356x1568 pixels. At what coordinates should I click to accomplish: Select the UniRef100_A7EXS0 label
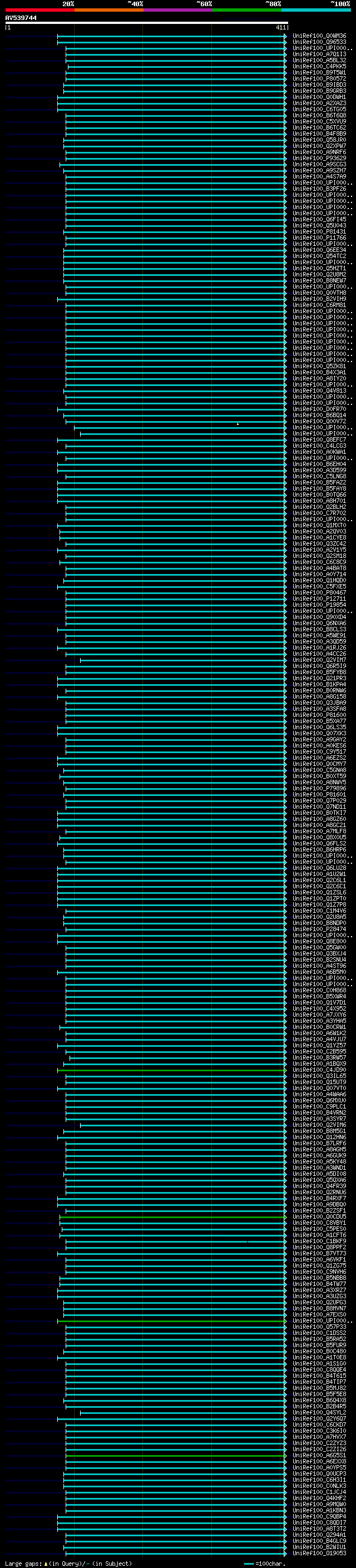319,1314
